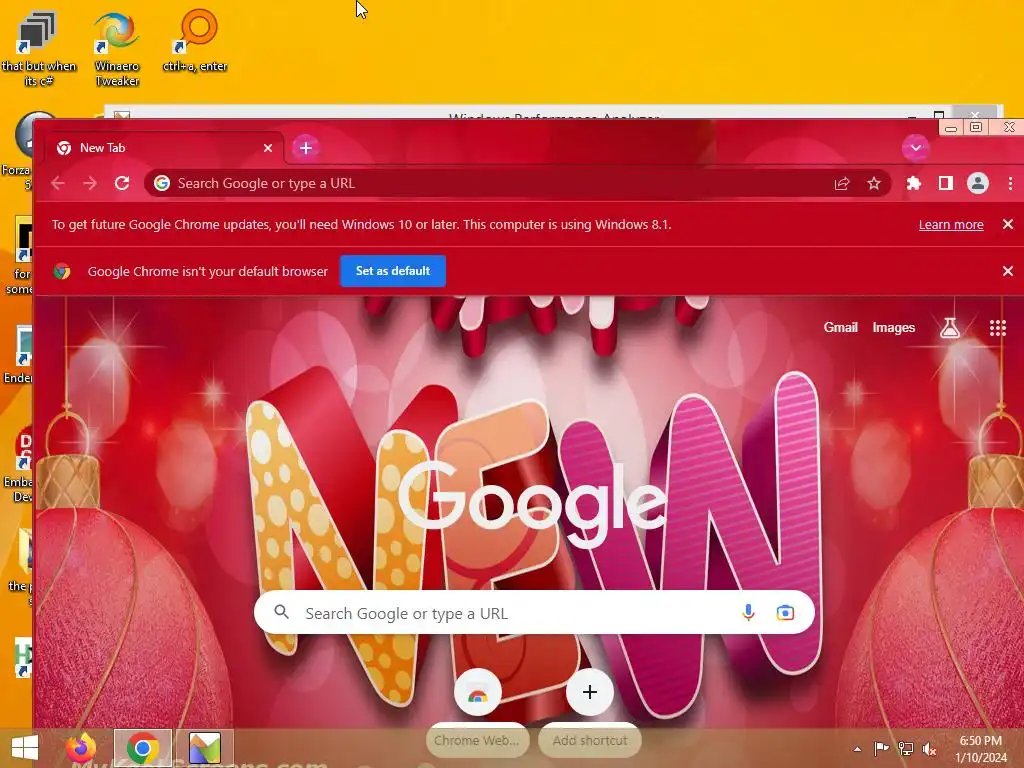Open the Windows Start button
This screenshot has width=1024, height=768.
[25, 748]
